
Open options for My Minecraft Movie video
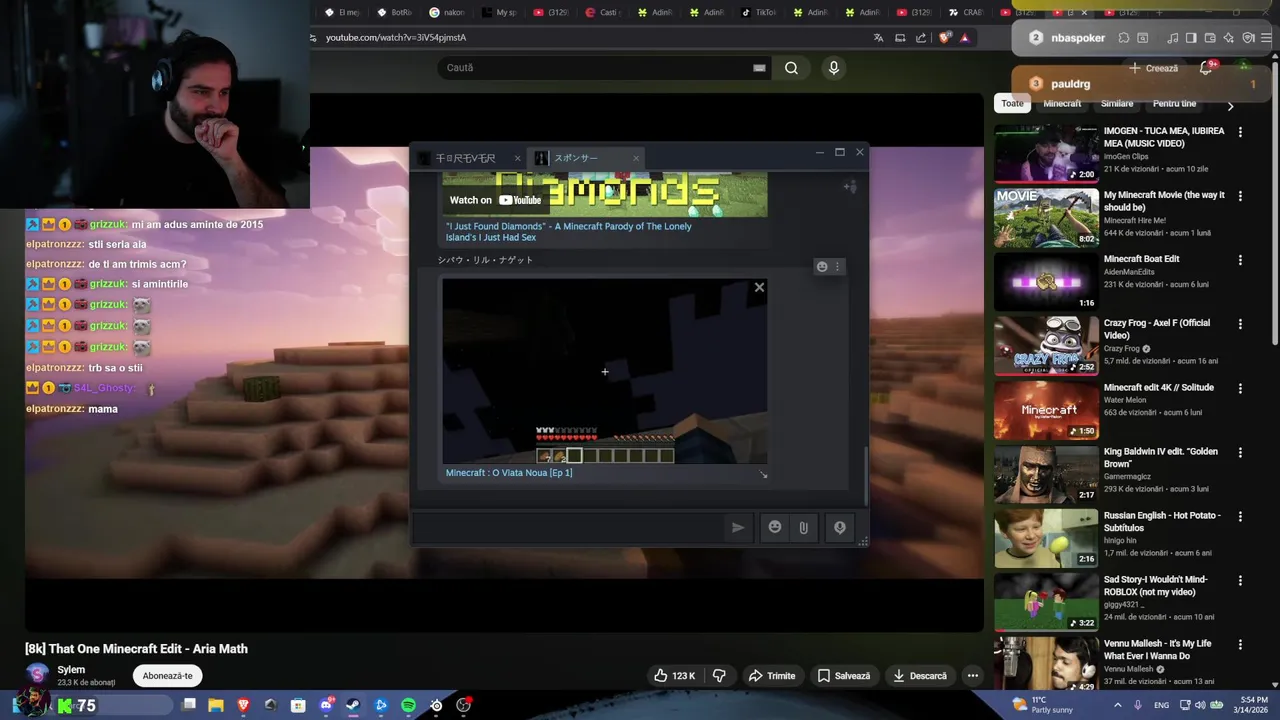coord(1240,196)
